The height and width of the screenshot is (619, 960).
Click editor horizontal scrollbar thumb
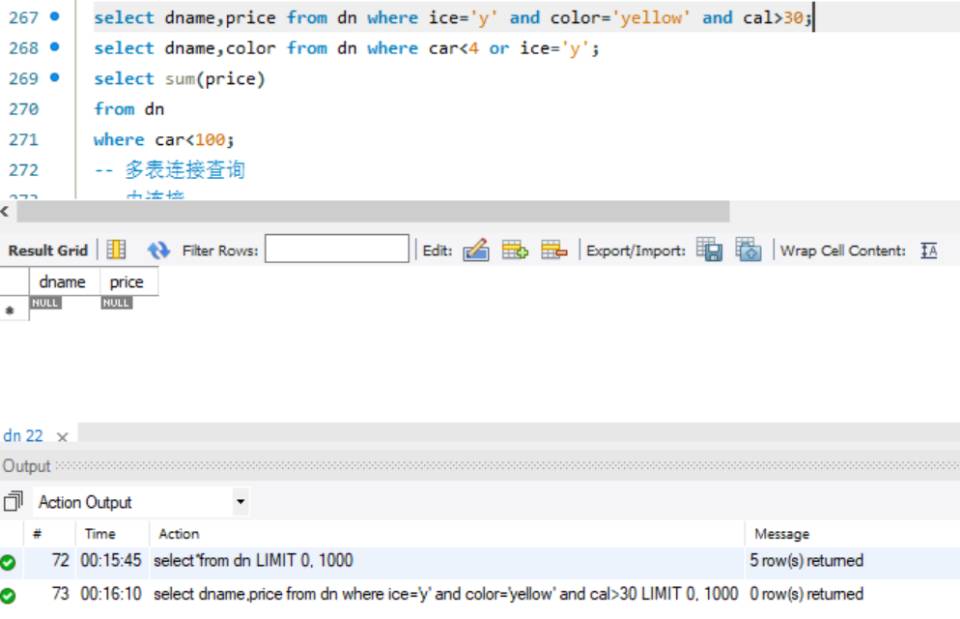373,212
